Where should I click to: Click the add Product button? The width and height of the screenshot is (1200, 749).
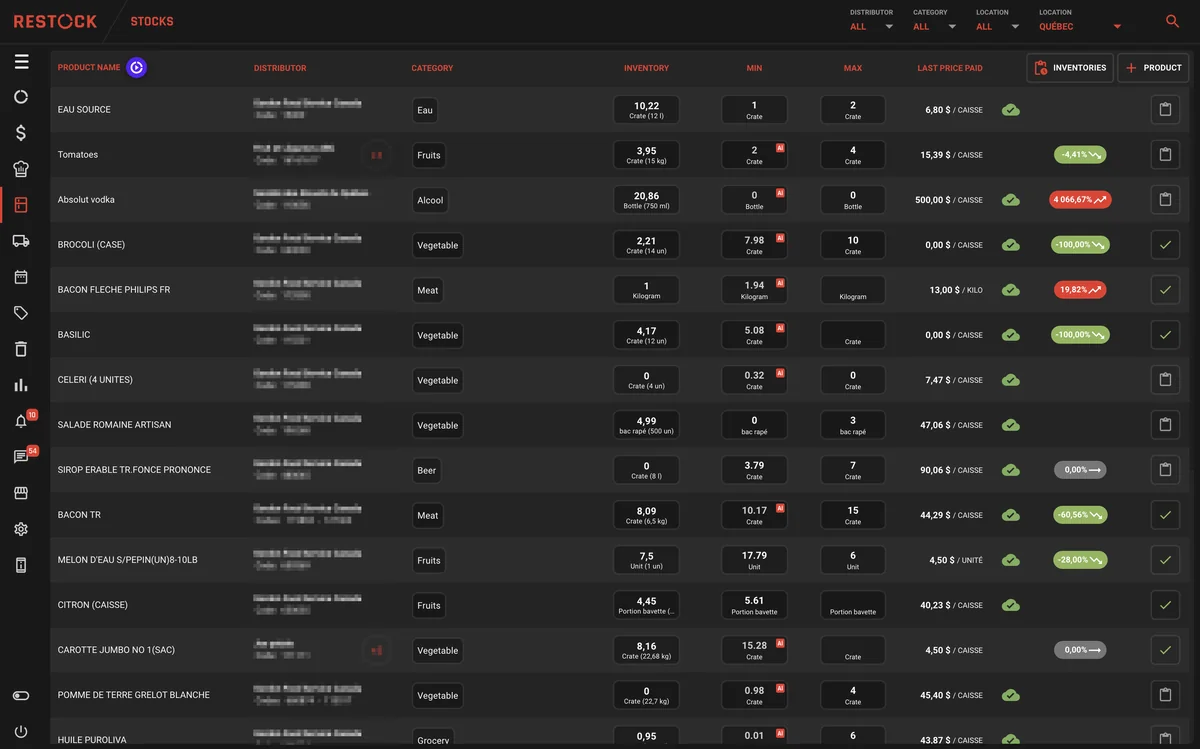pyautogui.click(x=1153, y=68)
